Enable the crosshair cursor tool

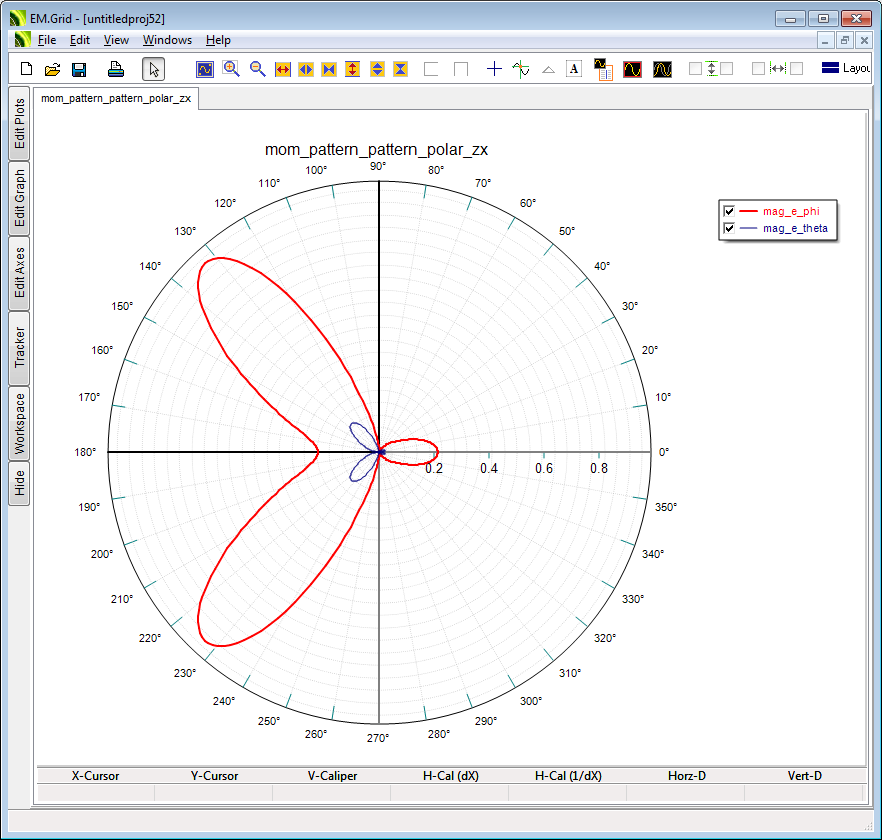click(x=494, y=69)
